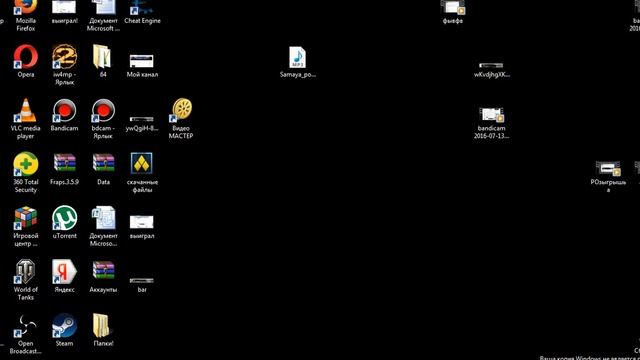Screen dimensions: 640x360
Task: Select the выиграл! image in top row
Action: (x=64, y=12)
